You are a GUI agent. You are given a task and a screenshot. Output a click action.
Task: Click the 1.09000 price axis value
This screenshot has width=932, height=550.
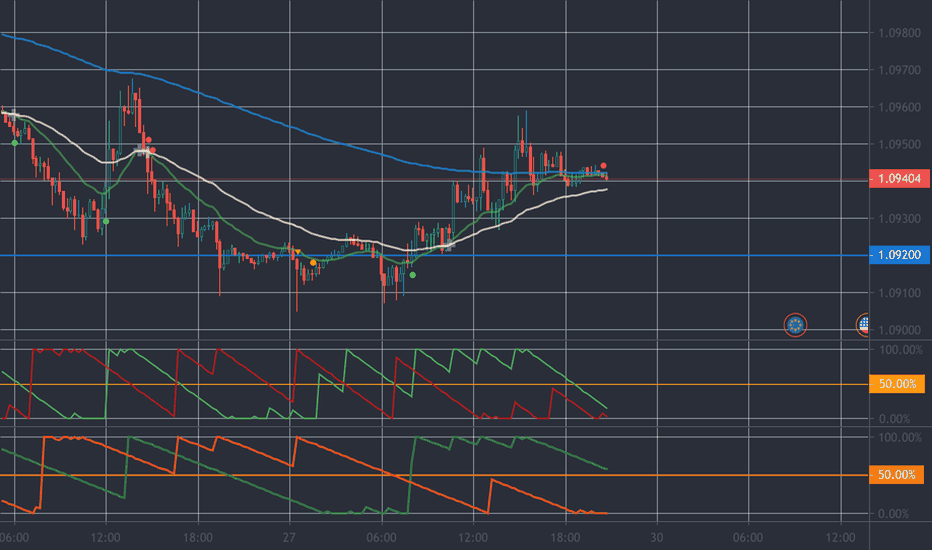pos(899,330)
